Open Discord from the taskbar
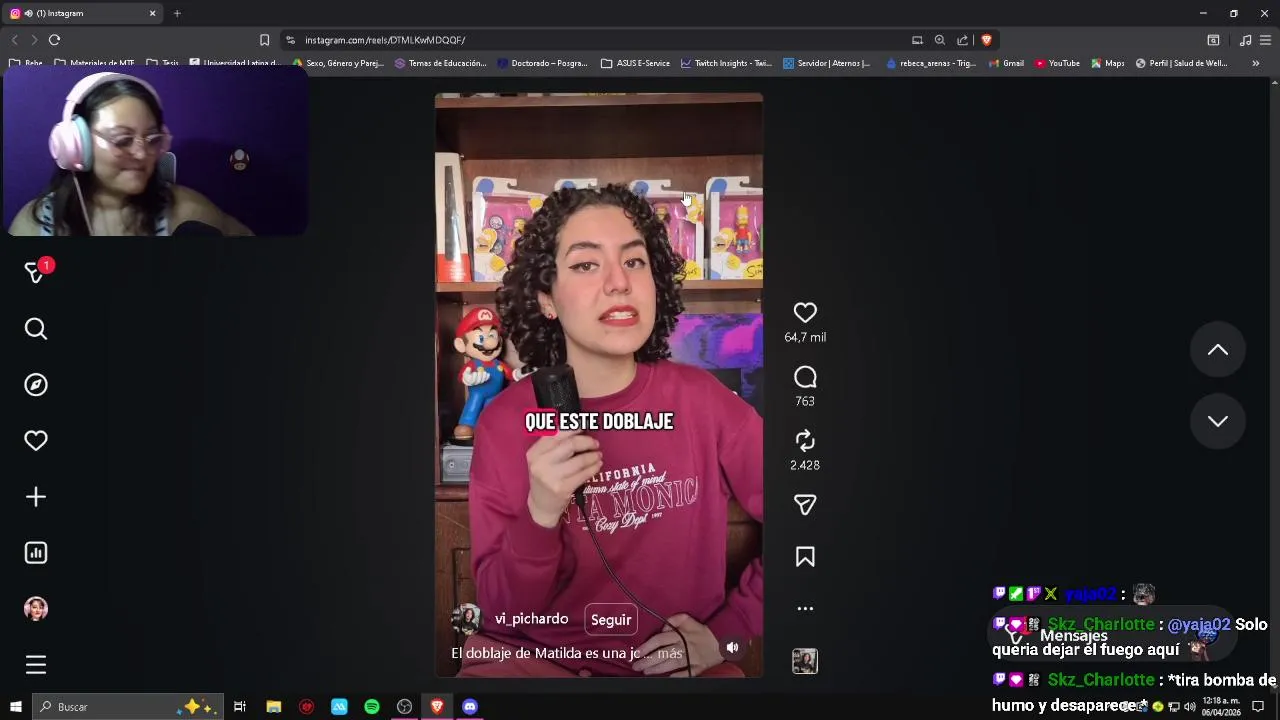 470,707
